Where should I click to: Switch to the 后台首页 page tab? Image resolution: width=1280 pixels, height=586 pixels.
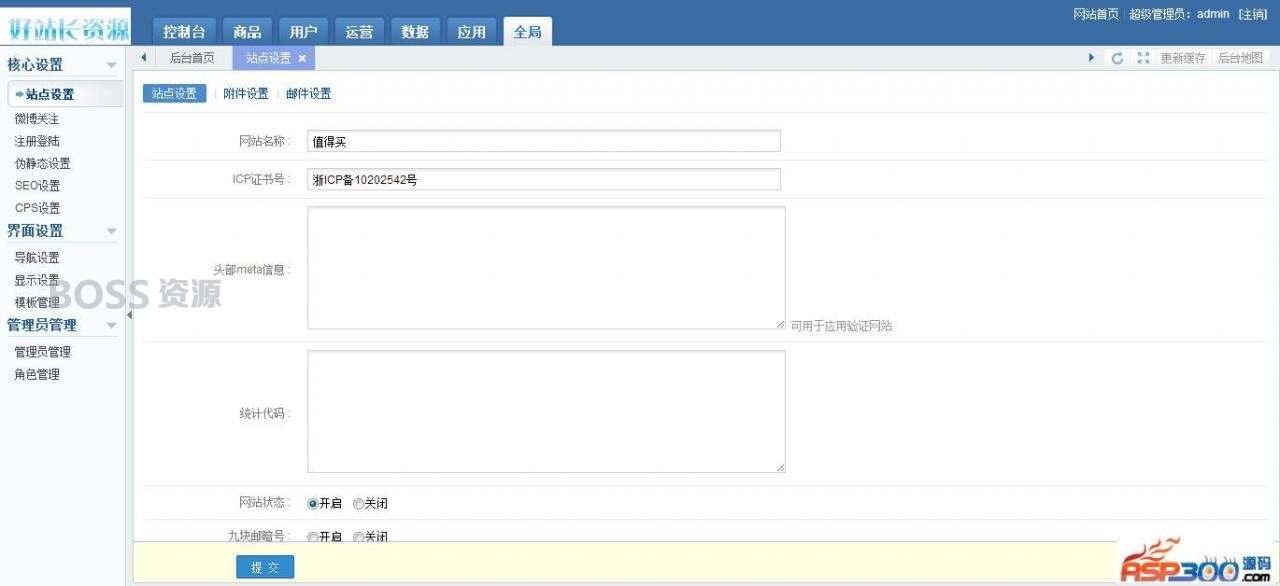(192, 59)
